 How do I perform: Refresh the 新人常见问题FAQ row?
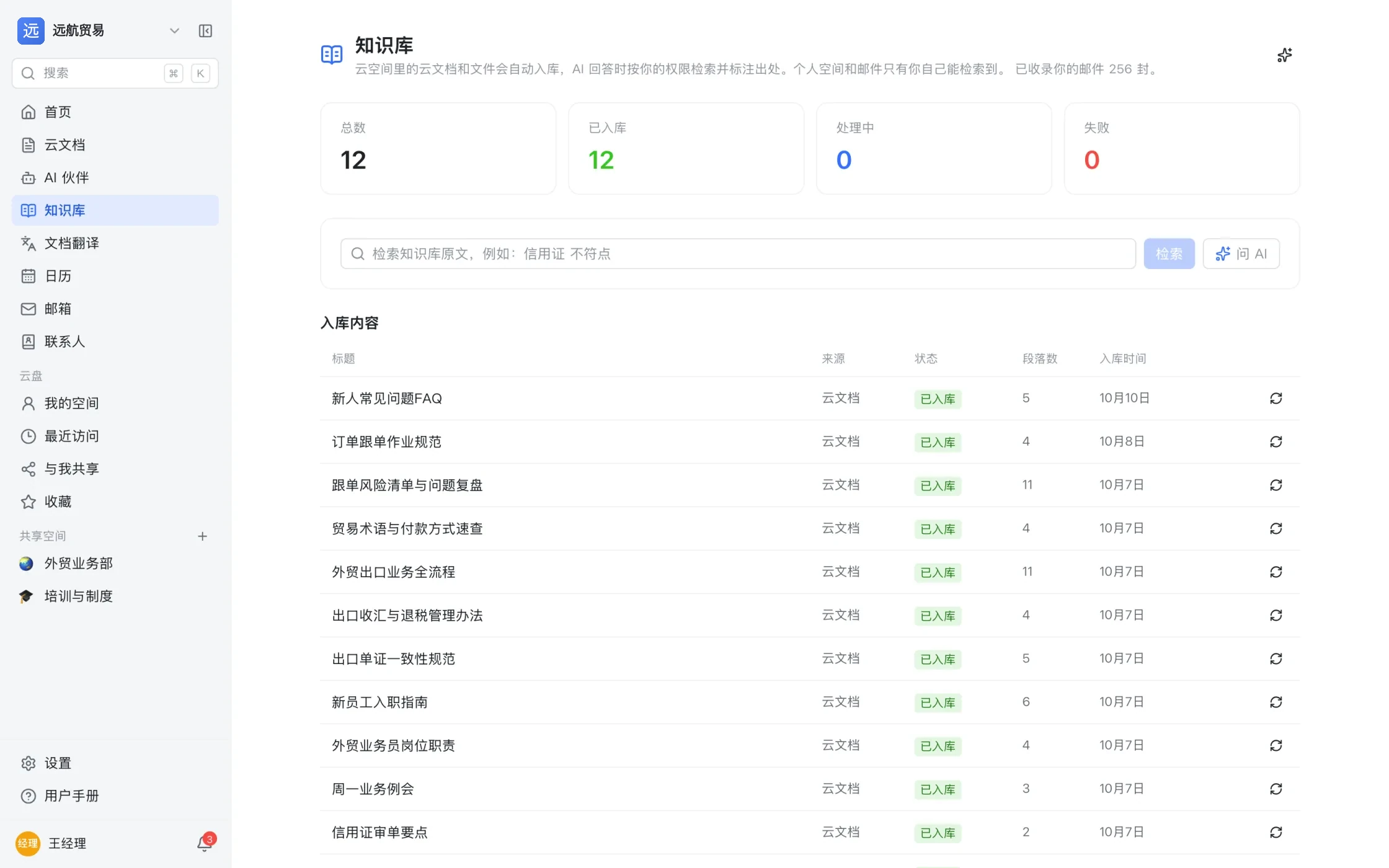[1276, 399]
